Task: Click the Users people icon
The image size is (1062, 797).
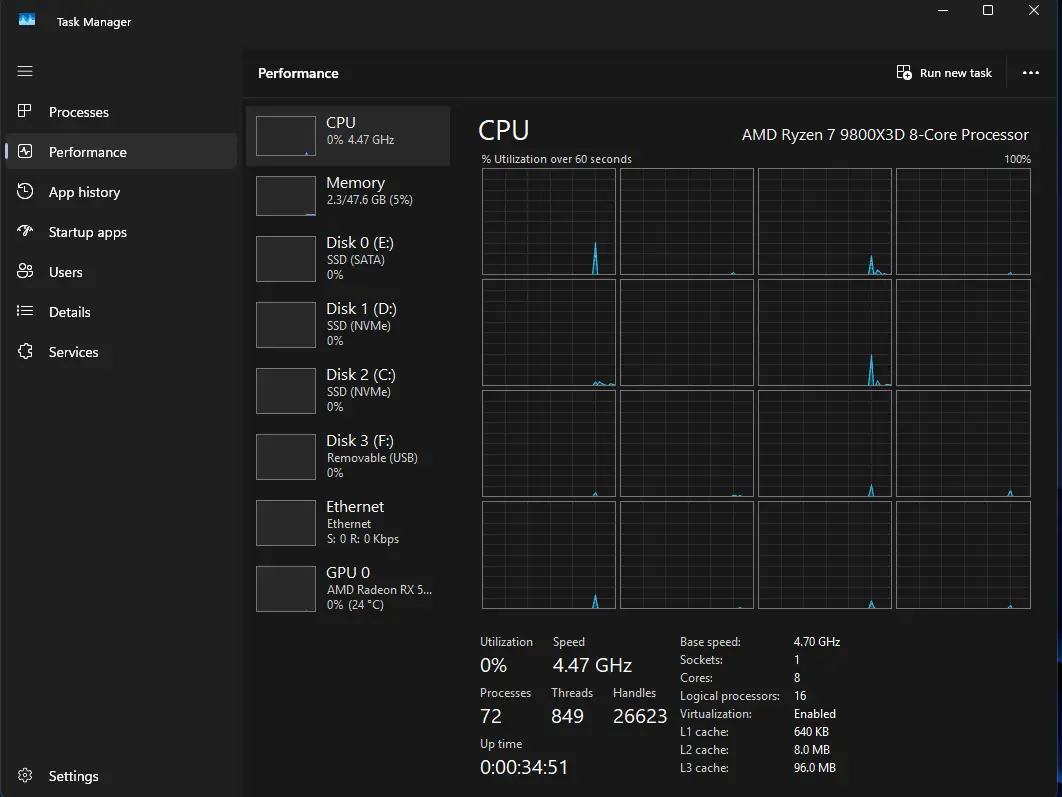Action: point(25,271)
